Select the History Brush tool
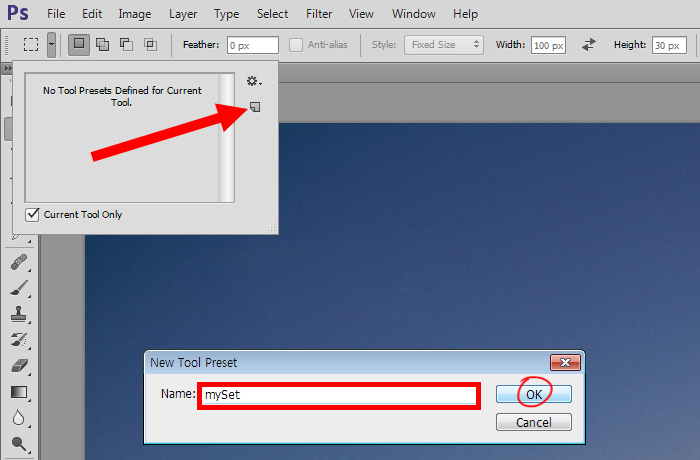Image resolution: width=700 pixels, height=460 pixels. (19, 340)
